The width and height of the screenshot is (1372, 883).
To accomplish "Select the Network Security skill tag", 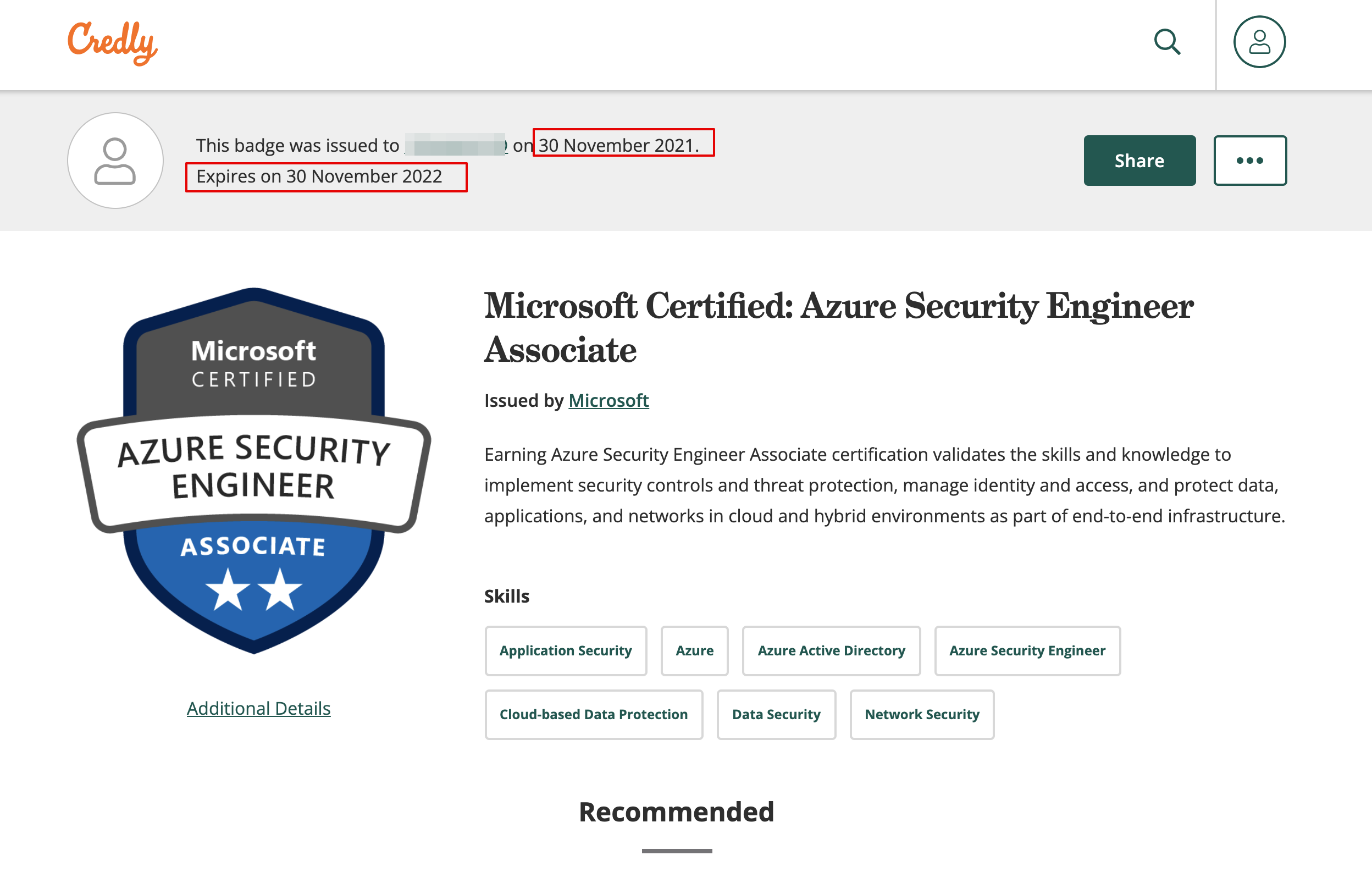I will [922, 714].
